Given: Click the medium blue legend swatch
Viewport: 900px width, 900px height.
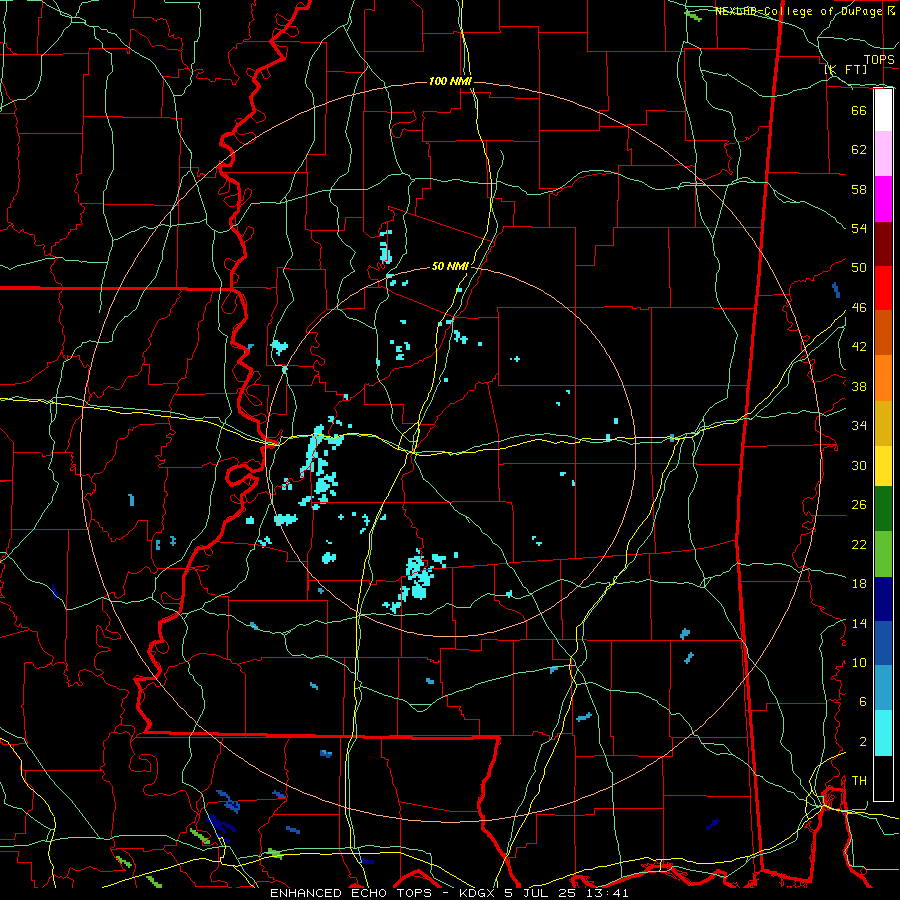Looking at the screenshot, I should click(x=883, y=643).
